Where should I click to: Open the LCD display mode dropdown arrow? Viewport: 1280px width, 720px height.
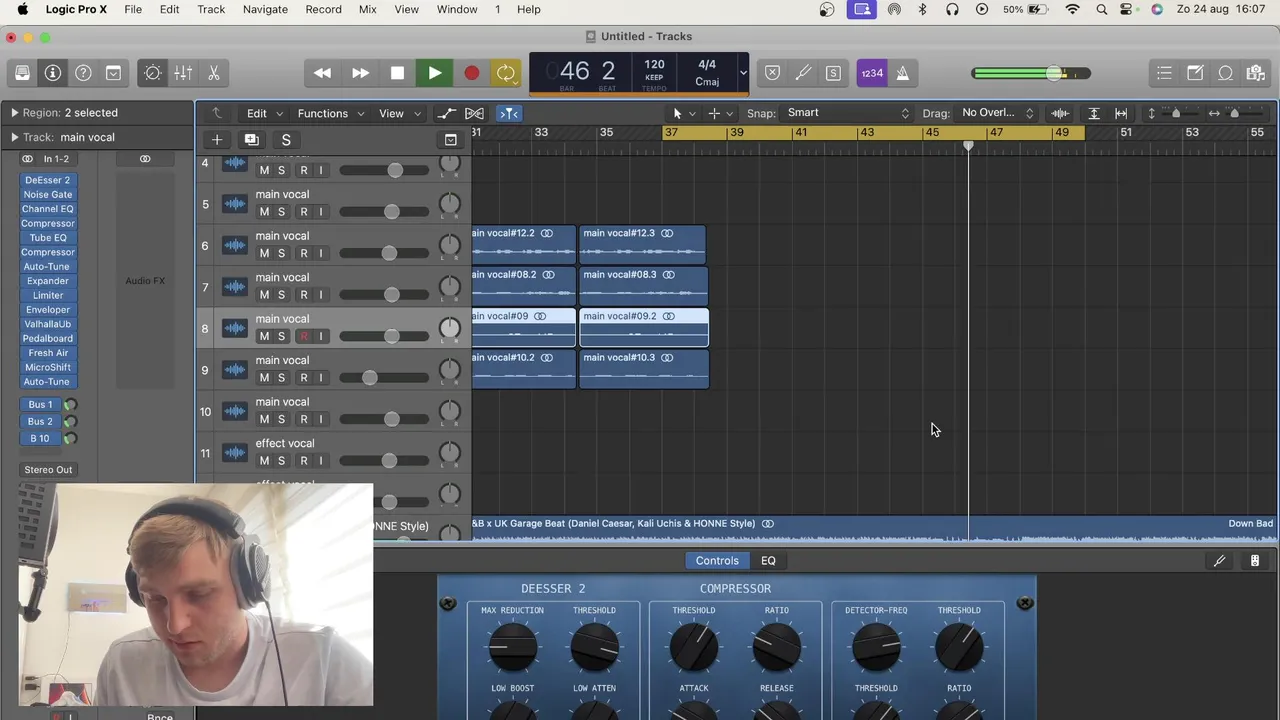point(742,72)
